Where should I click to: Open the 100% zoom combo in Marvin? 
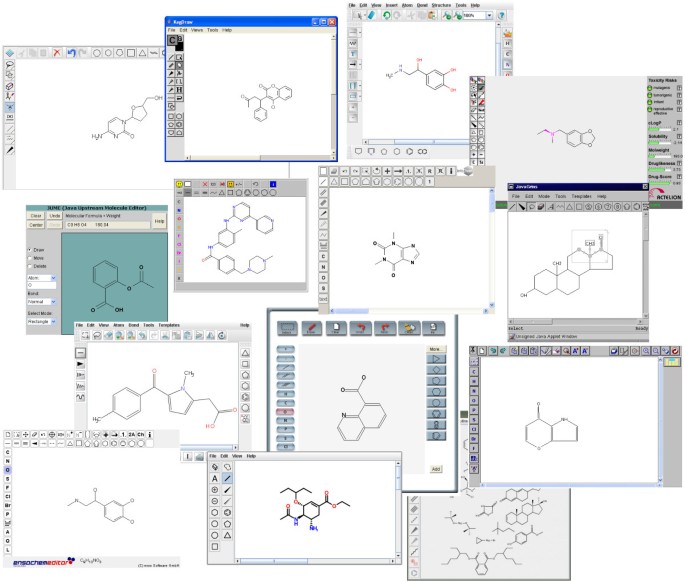478,15
